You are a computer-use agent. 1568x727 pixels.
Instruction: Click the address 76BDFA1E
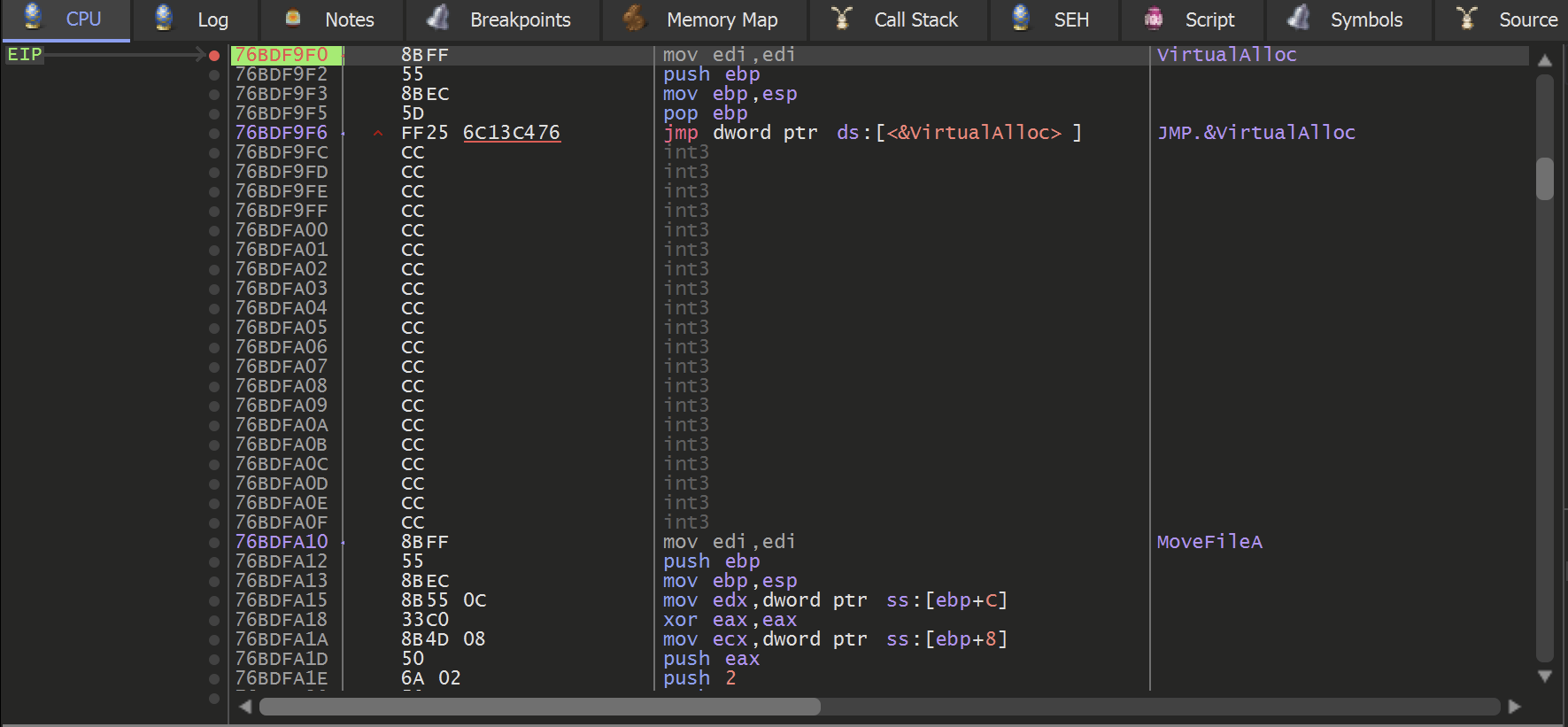pyautogui.click(x=282, y=678)
